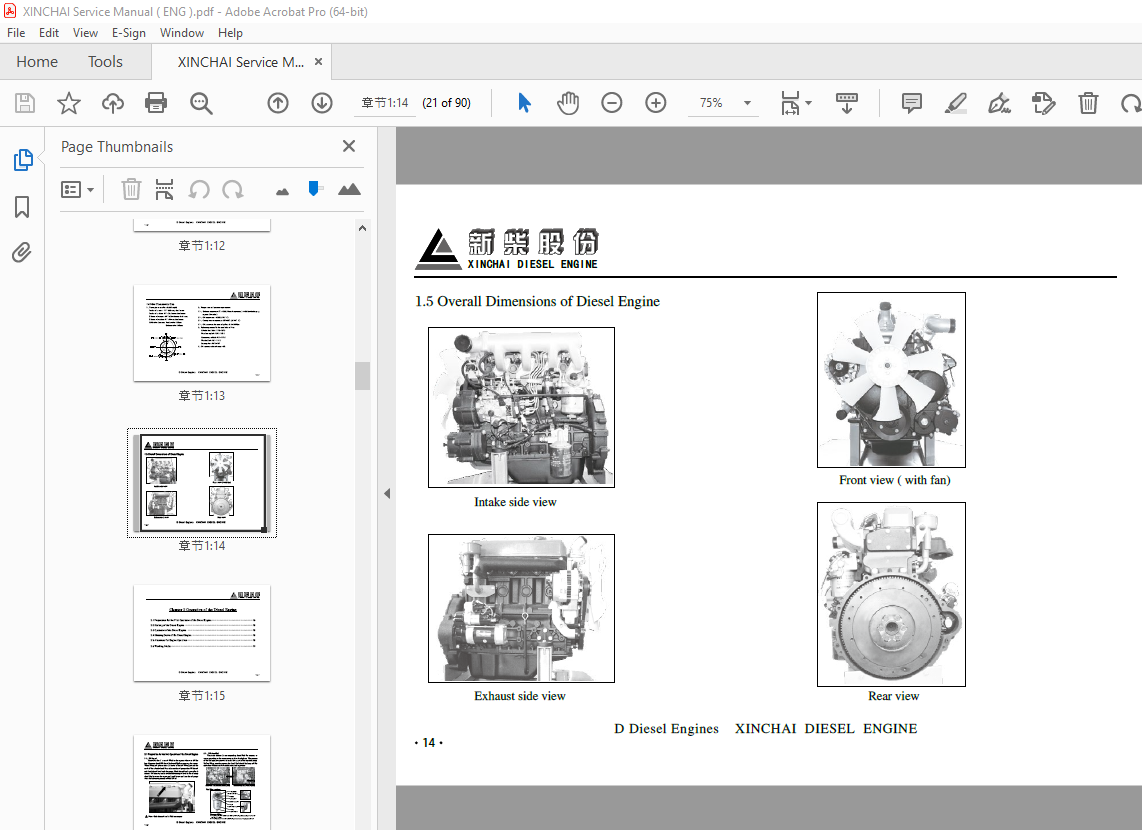Open the Bookmarks pane icon
The height and width of the screenshot is (830, 1142).
click(x=23, y=207)
